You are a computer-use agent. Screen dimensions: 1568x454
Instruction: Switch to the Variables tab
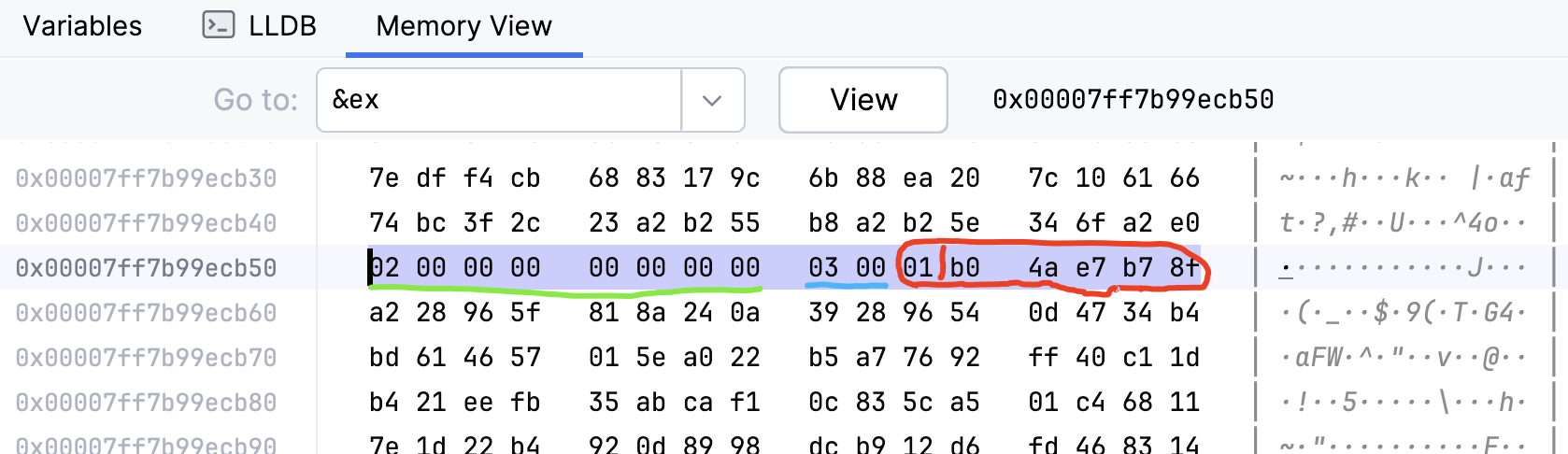pos(82,26)
